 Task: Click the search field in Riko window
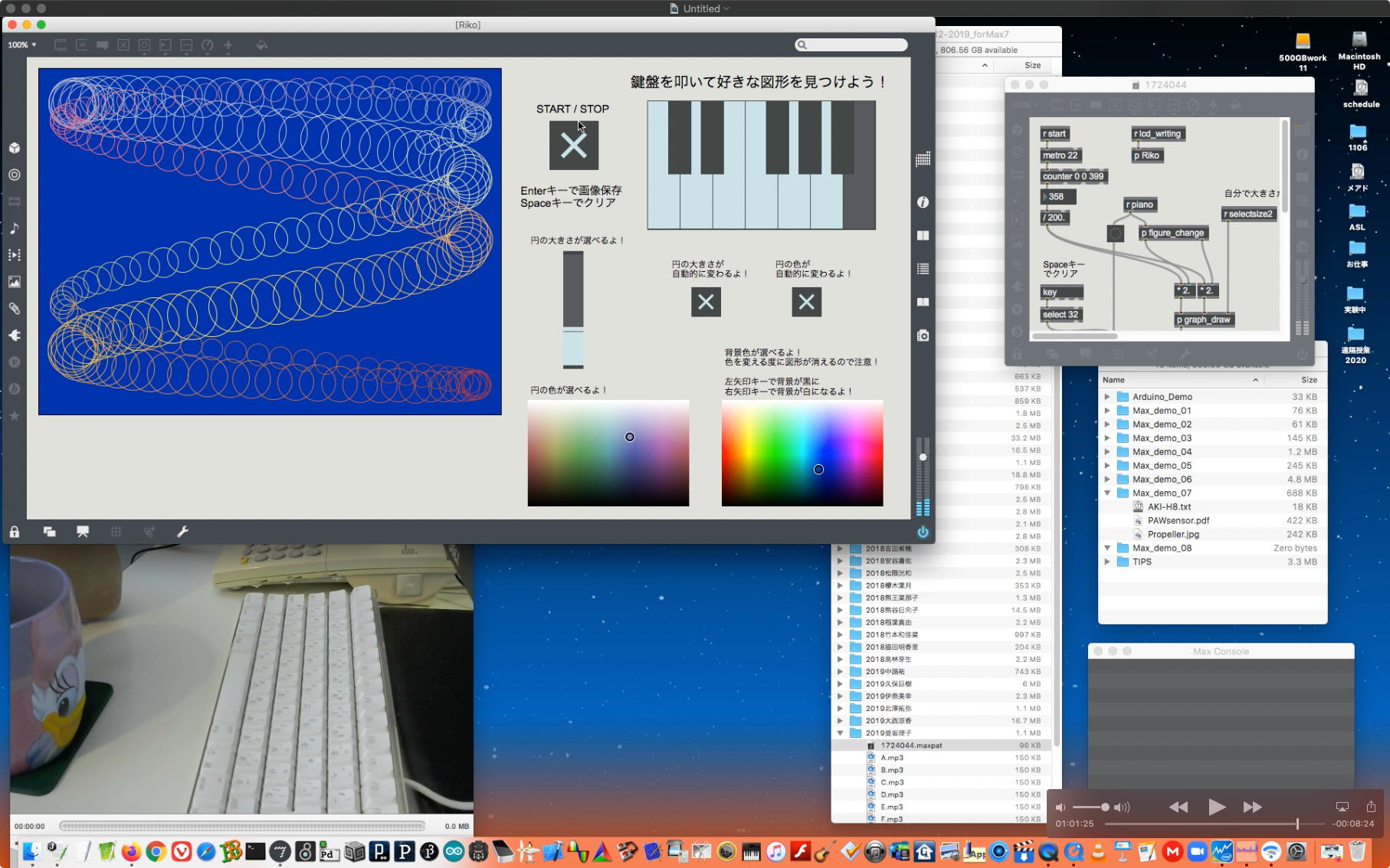click(851, 45)
